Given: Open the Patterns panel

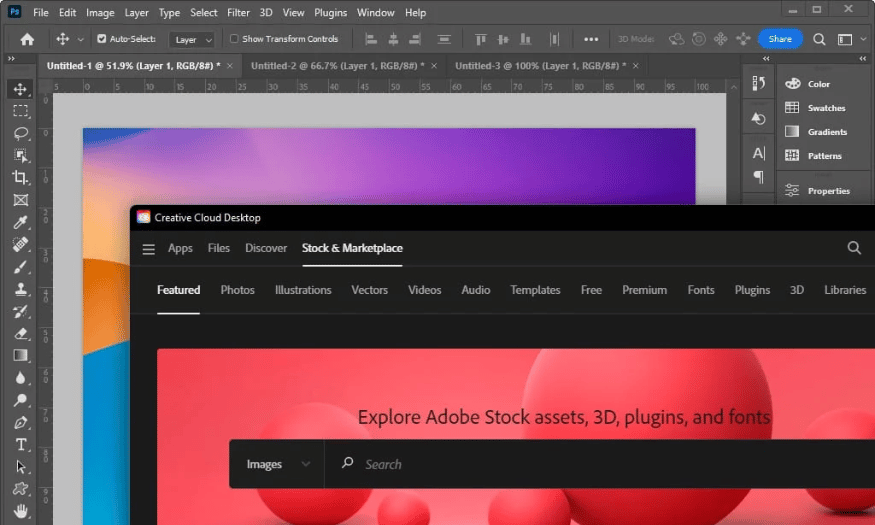Looking at the screenshot, I should [x=826, y=156].
